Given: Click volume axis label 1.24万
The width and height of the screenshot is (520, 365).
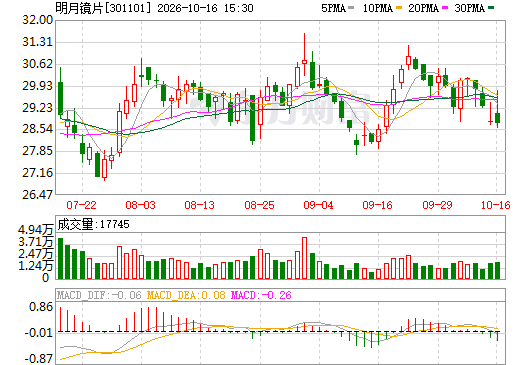Looking at the screenshot, I should 36,266.
